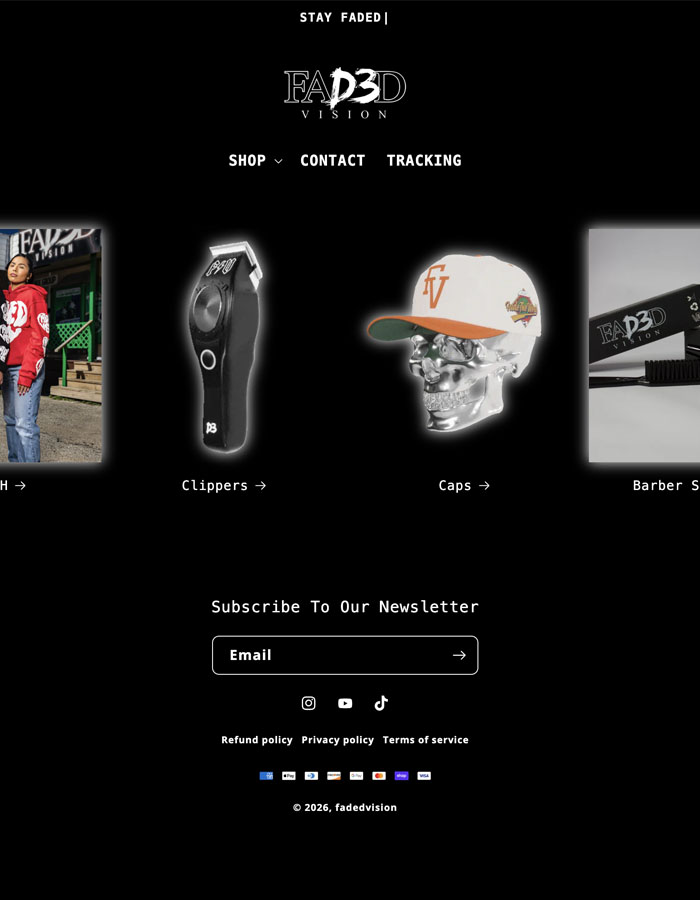Click the American Express payment icon
Viewport: 700px width, 900px height.
click(266, 776)
